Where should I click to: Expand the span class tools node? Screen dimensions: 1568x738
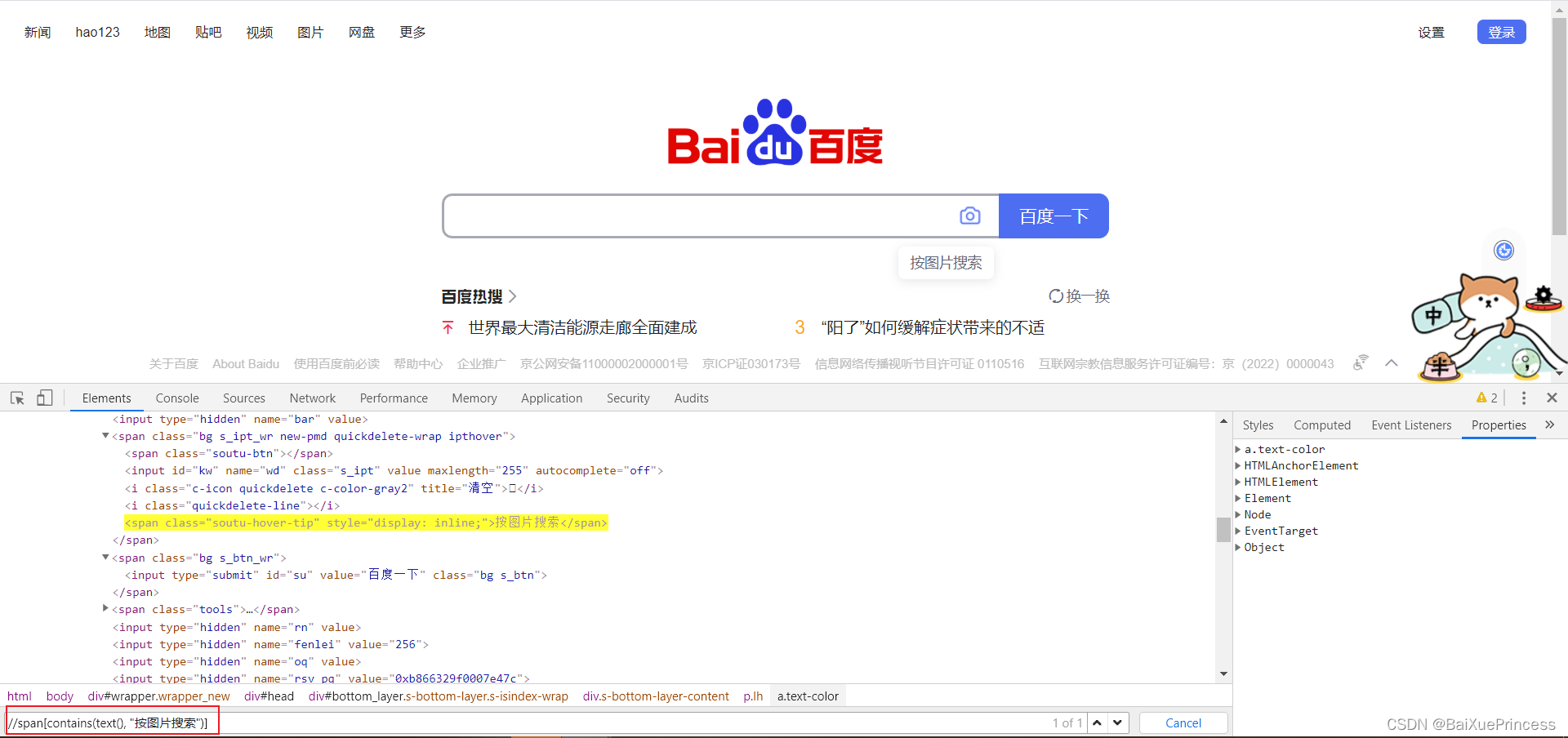point(105,608)
